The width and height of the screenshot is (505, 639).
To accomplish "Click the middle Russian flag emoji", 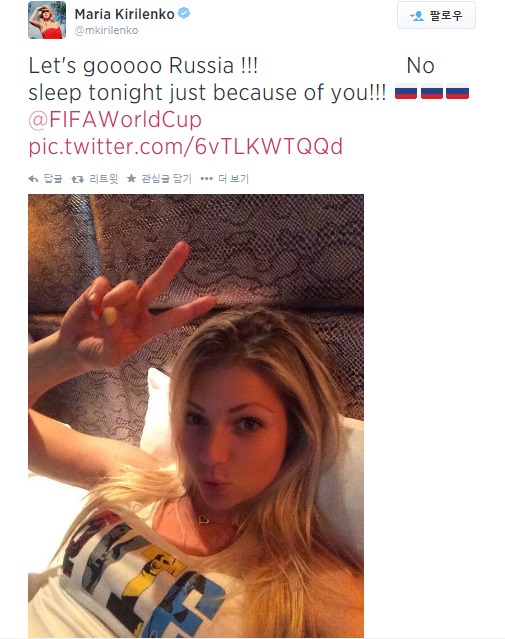I will tap(432, 92).
